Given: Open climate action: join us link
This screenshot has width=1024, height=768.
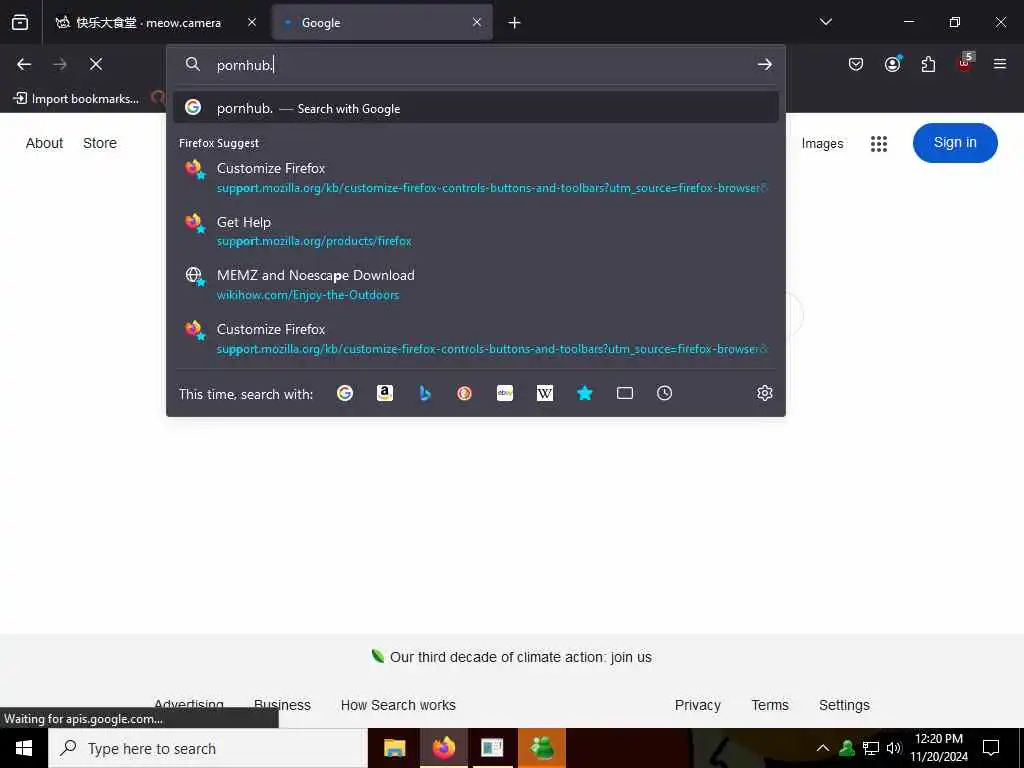Looking at the screenshot, I should [x=520, y=657].
